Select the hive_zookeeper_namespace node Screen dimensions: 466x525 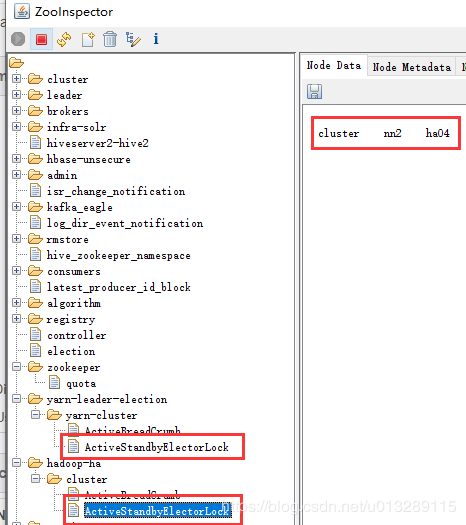click(x=119, y=256)
